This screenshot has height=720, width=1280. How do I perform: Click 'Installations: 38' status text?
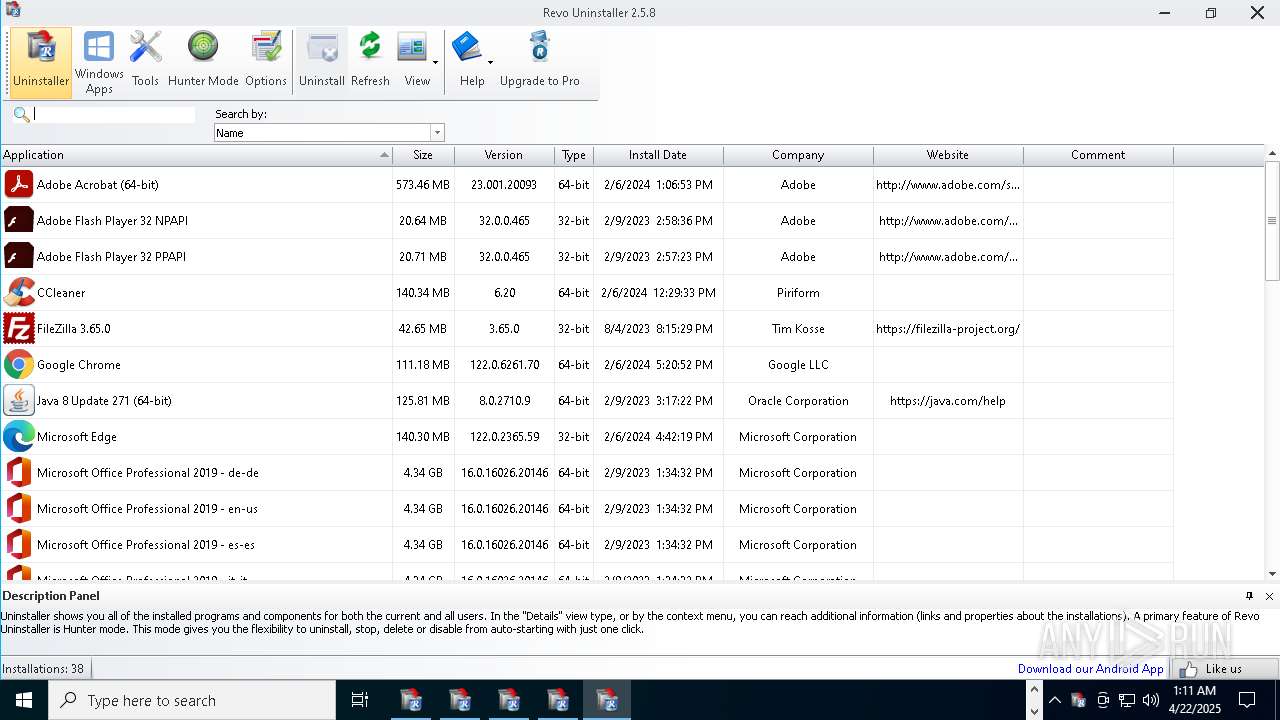[43, 669]
